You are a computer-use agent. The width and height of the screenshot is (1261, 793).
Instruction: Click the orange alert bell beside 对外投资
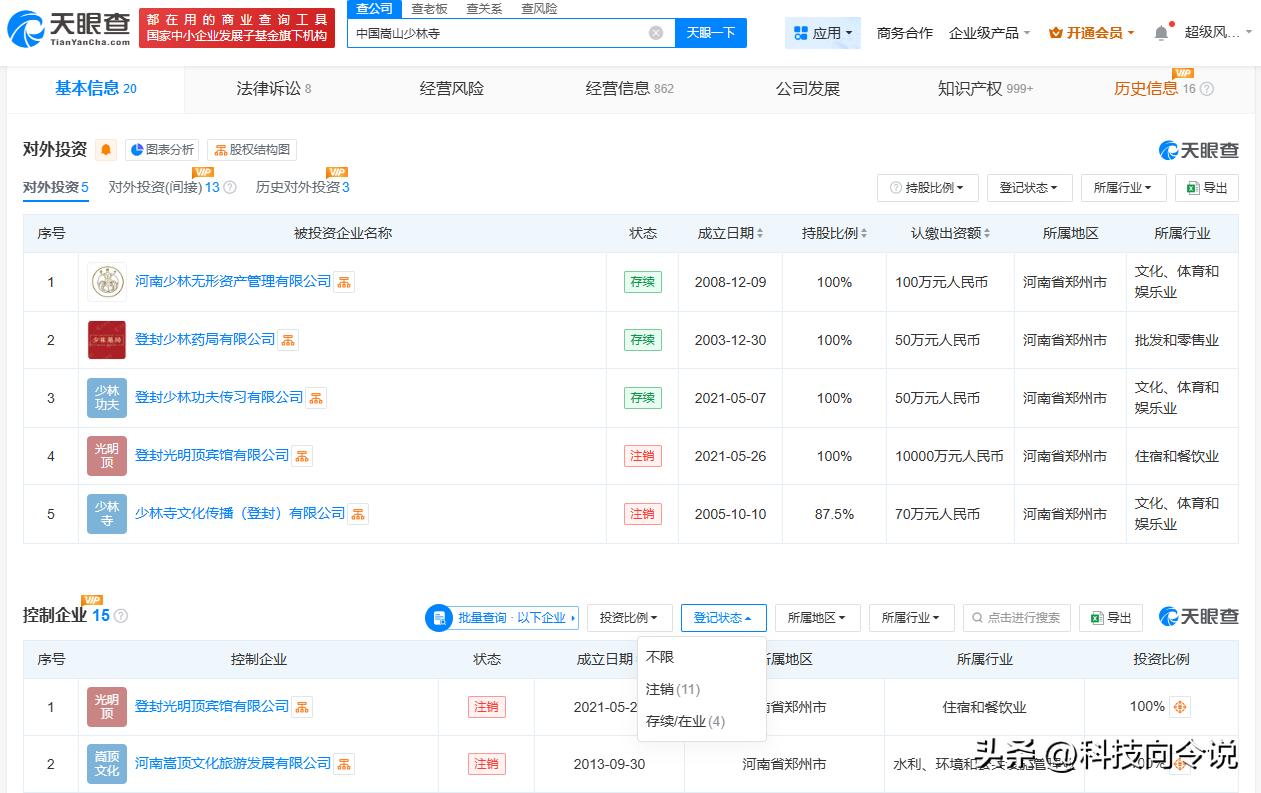pos(106,150)
